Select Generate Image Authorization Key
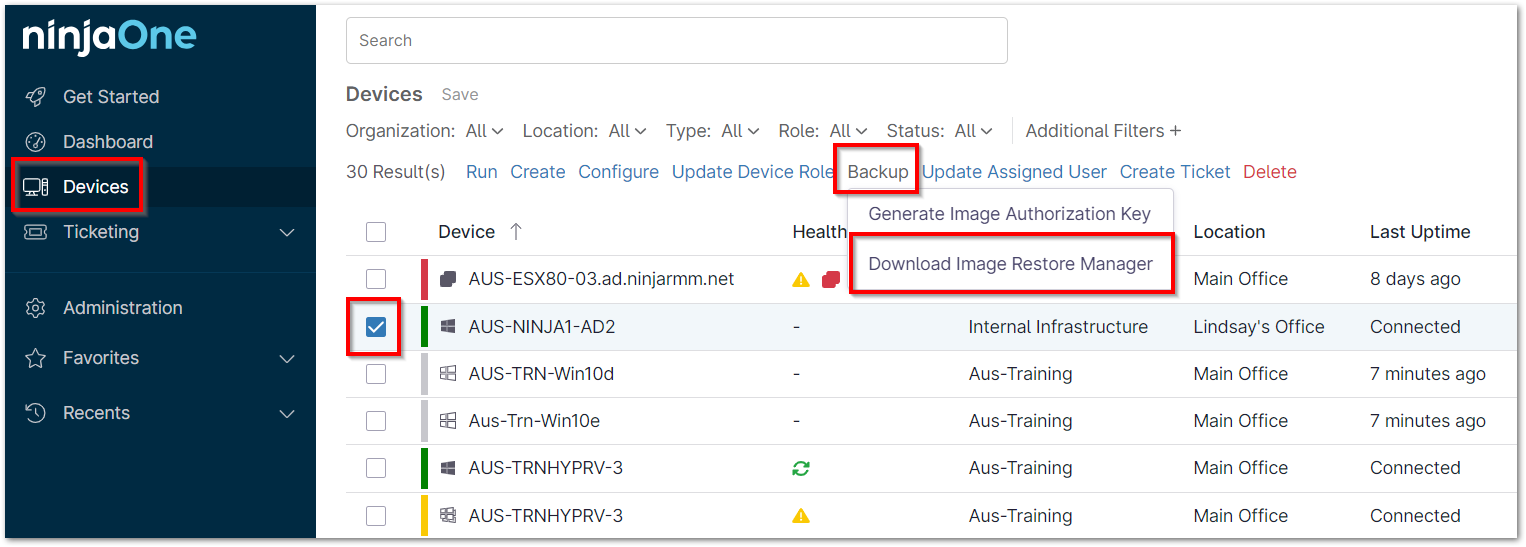 [x=1009, y=213]
